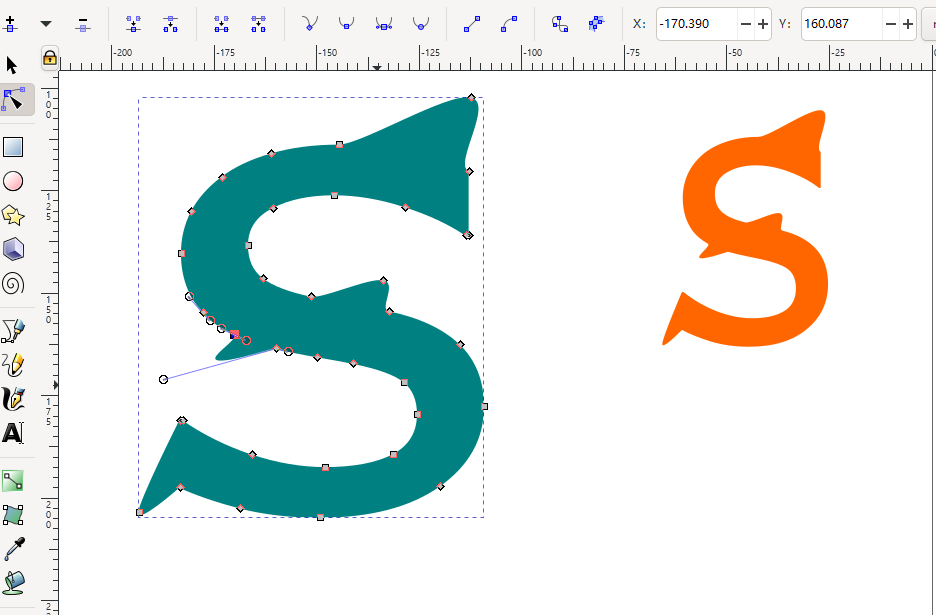Convert stroke to path
Image resolution: width=936 pixels, height=615 pixels.
click(596, 24)
